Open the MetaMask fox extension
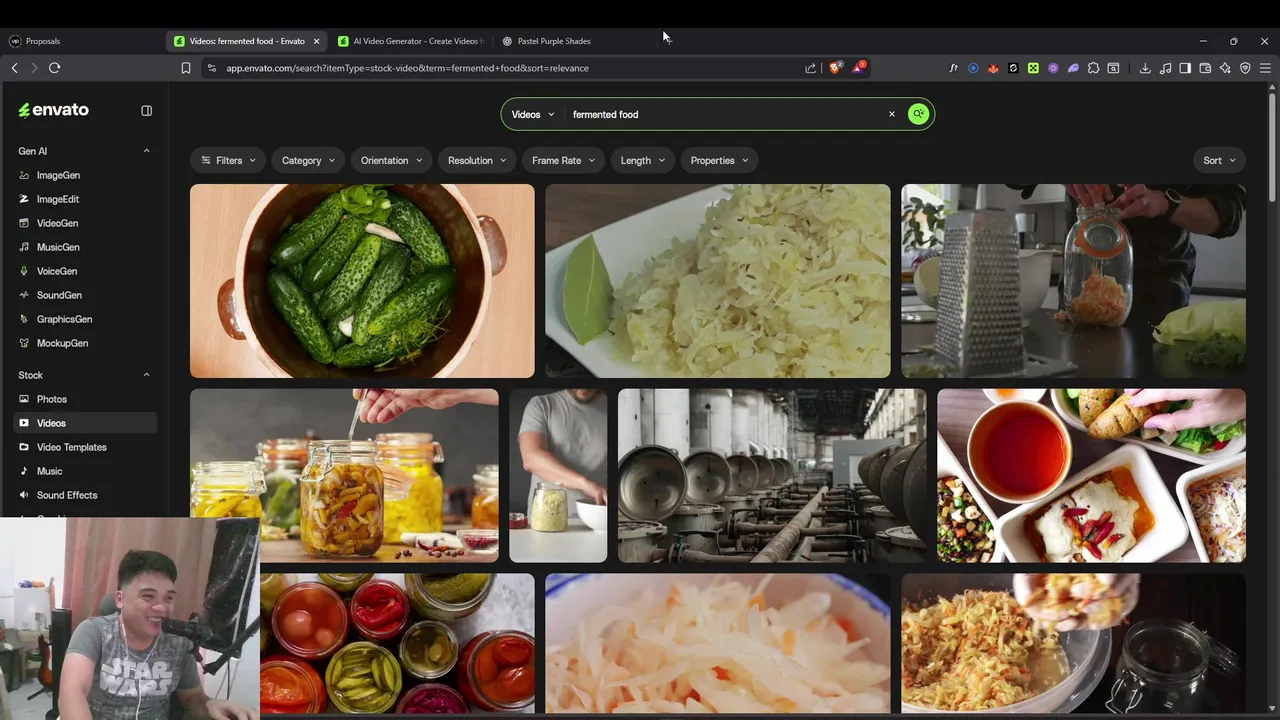The image size is (1280, 720). coord(993,68)
